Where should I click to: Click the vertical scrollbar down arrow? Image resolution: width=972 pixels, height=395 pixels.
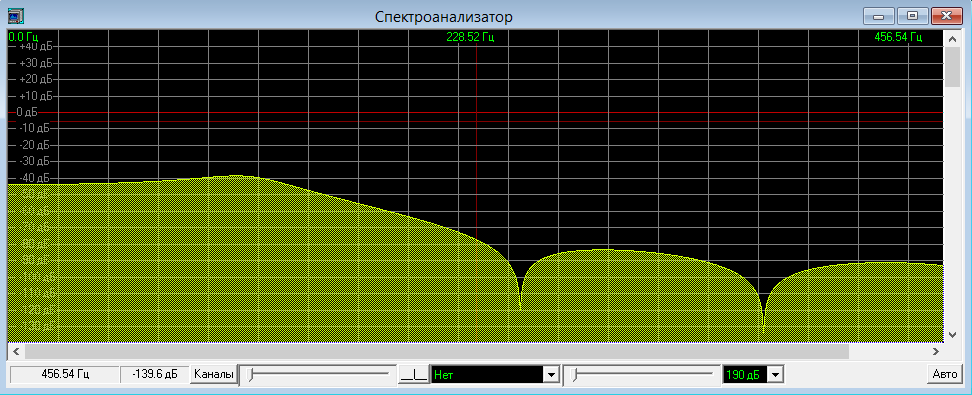coord(953,334)
